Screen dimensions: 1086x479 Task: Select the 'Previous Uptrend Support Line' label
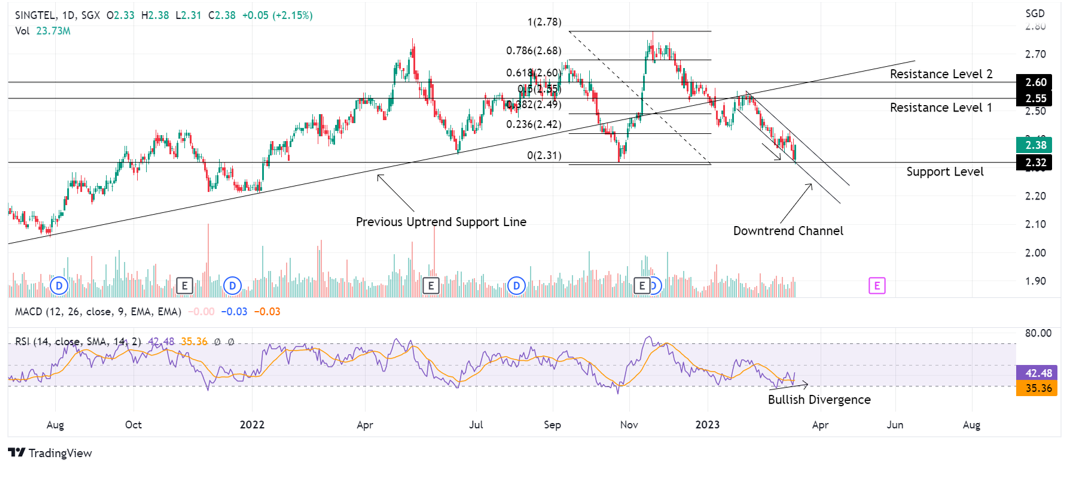(441, 222)
